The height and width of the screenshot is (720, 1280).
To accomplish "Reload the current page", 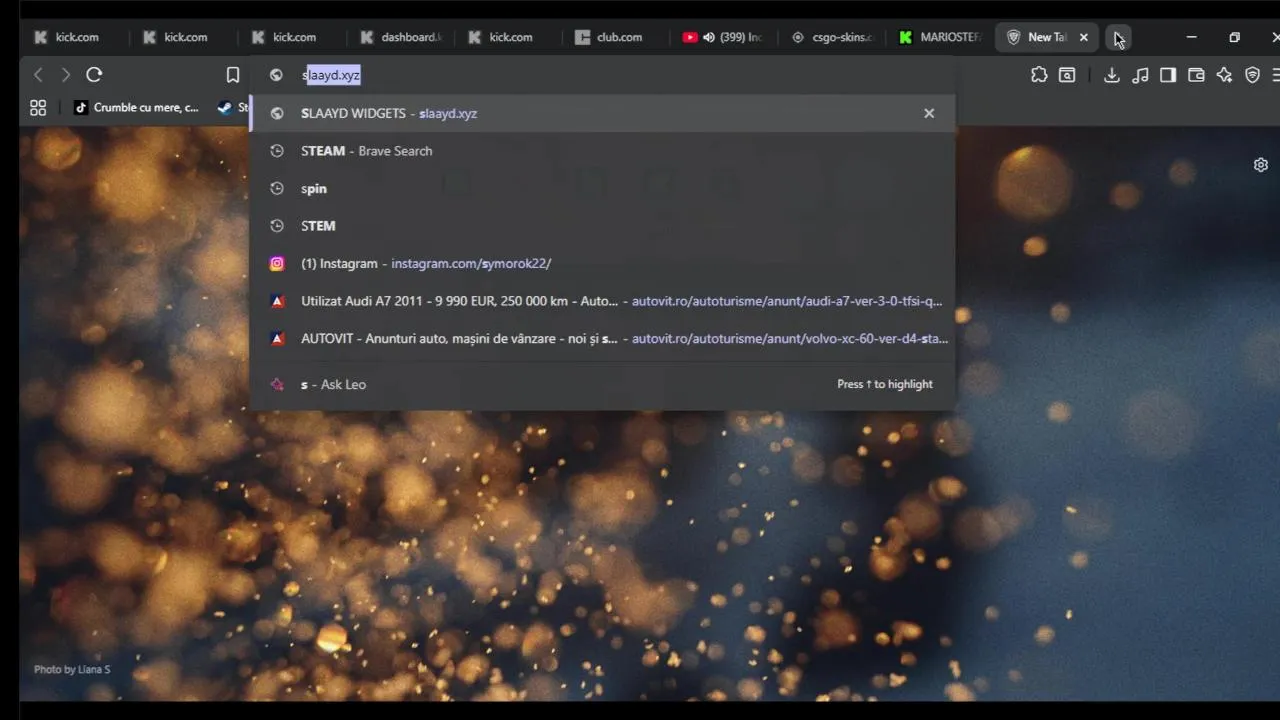I will tap(94, 75).
